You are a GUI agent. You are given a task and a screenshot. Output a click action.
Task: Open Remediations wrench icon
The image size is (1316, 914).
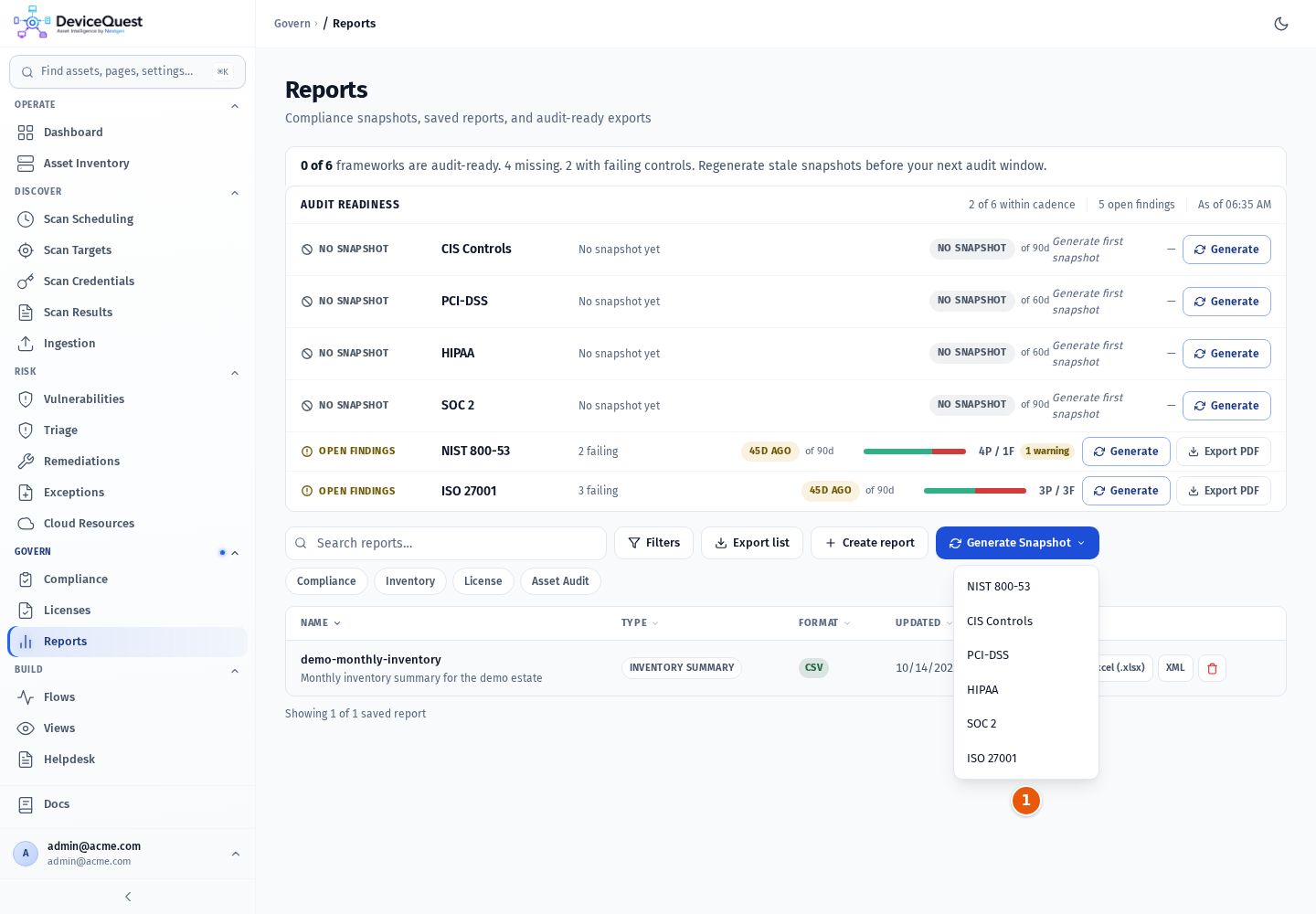coord(26,462)
